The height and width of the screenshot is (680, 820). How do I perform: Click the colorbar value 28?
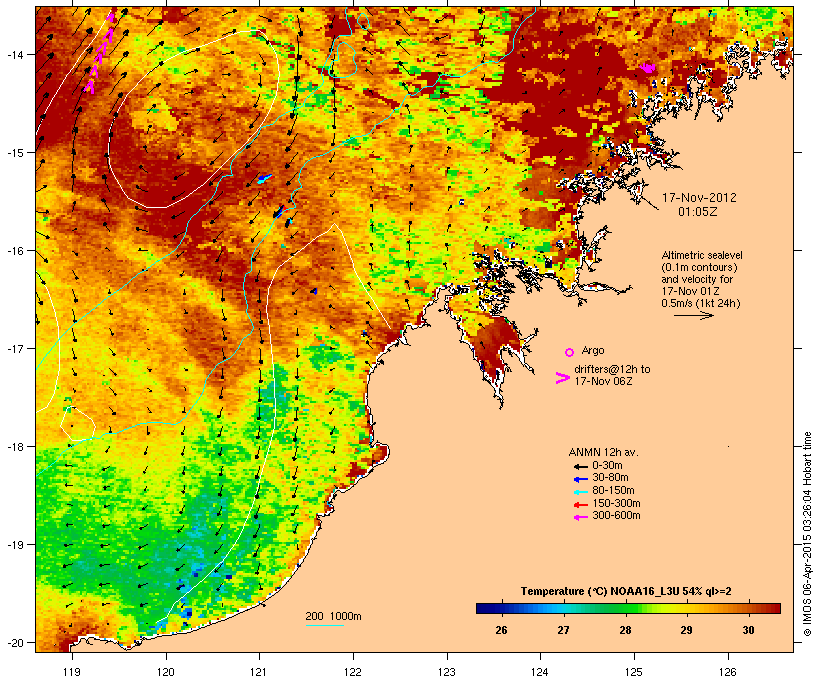pos(625,630)
